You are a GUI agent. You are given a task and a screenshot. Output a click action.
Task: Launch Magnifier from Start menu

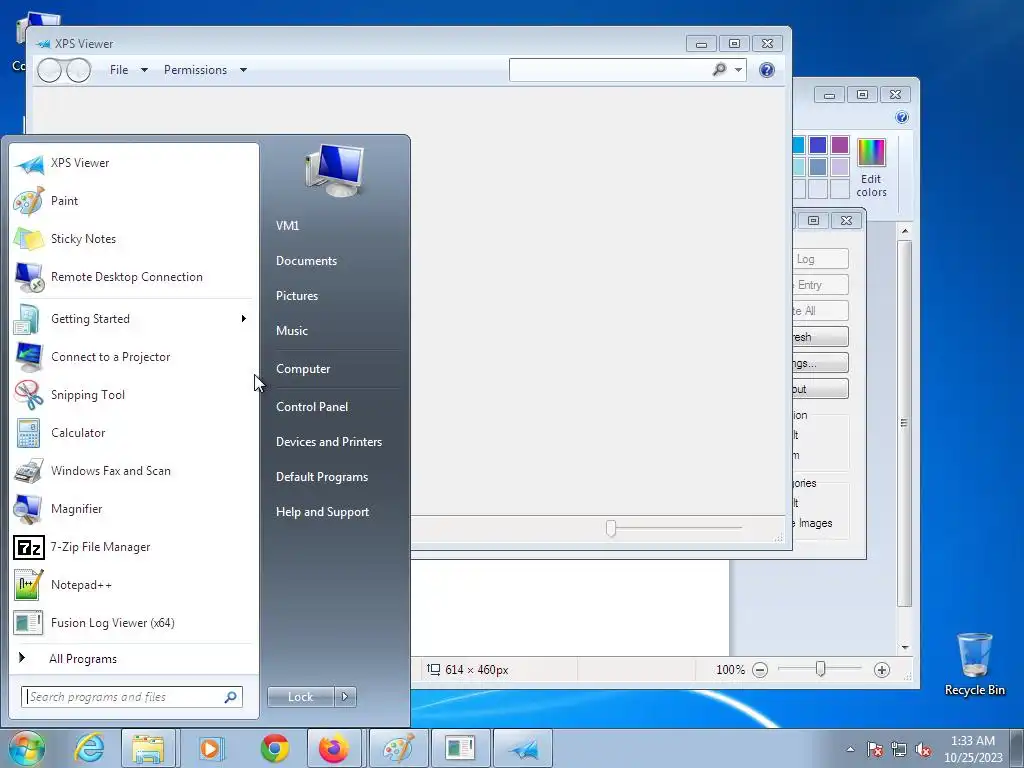tap(133, 509)
